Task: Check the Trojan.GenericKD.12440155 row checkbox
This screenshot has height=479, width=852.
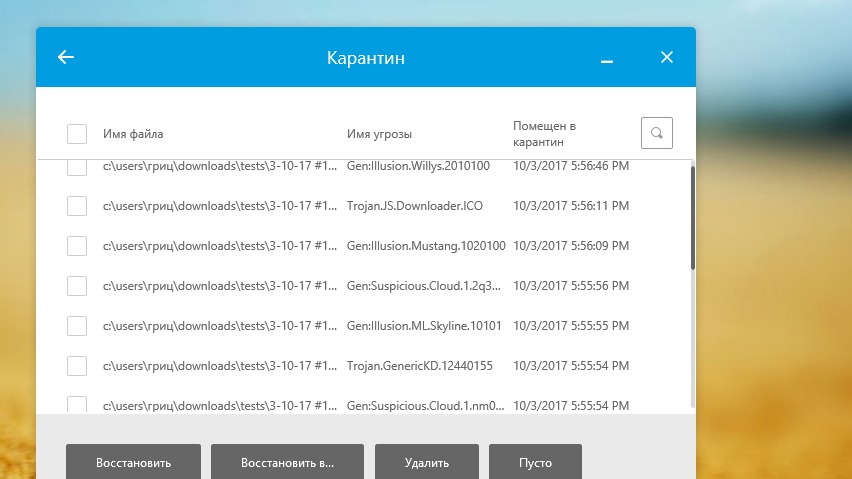Action: [x=77, y=366]
